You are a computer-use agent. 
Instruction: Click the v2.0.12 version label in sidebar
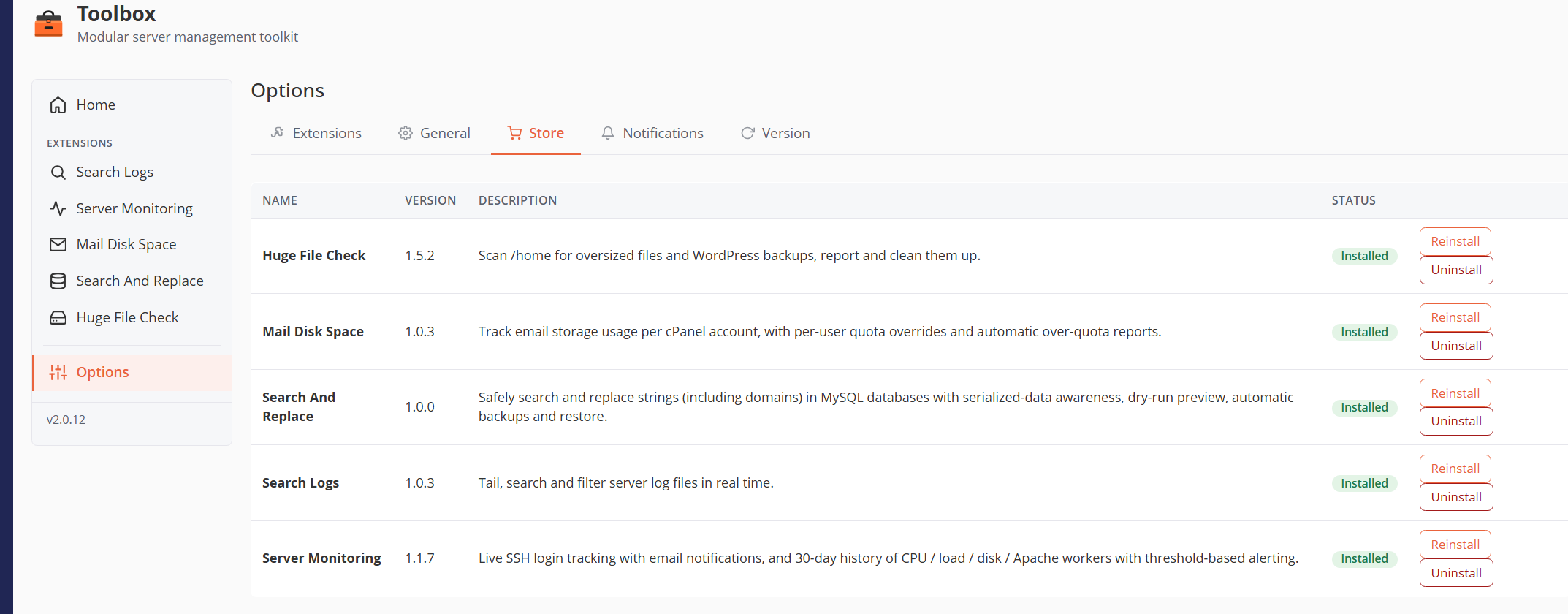(x=66, y=420)
